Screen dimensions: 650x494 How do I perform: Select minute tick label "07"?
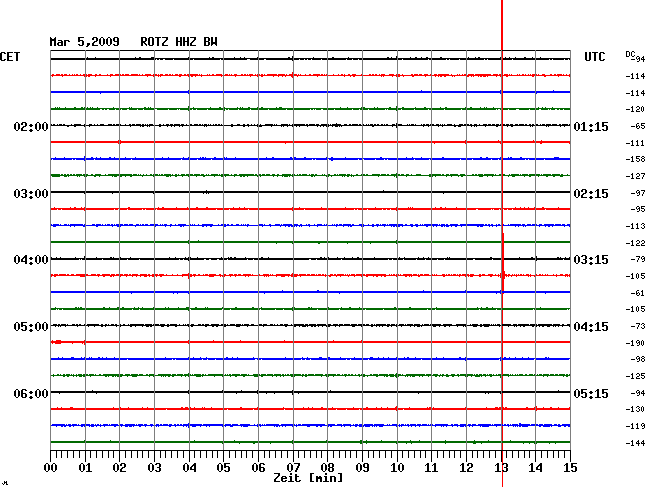click(293, 468)
